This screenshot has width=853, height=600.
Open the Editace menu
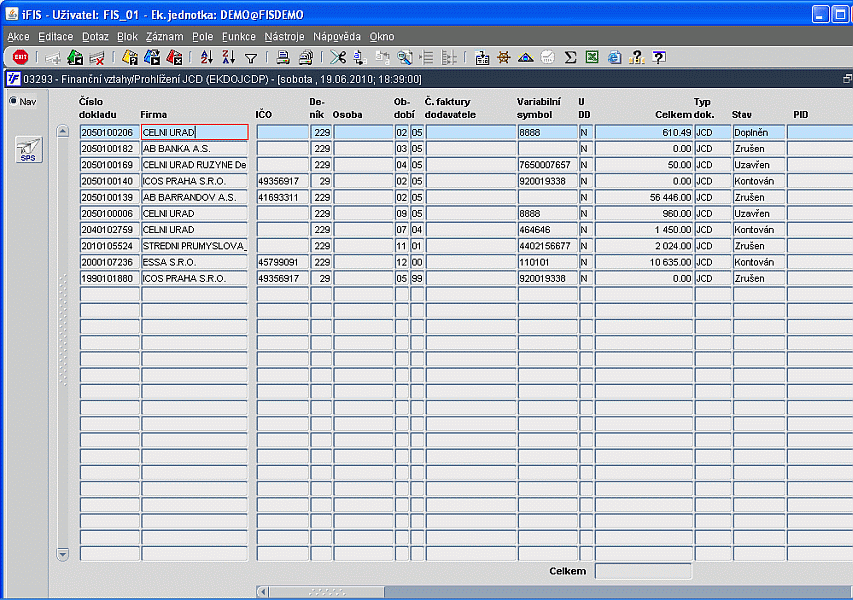pos(55,36)
